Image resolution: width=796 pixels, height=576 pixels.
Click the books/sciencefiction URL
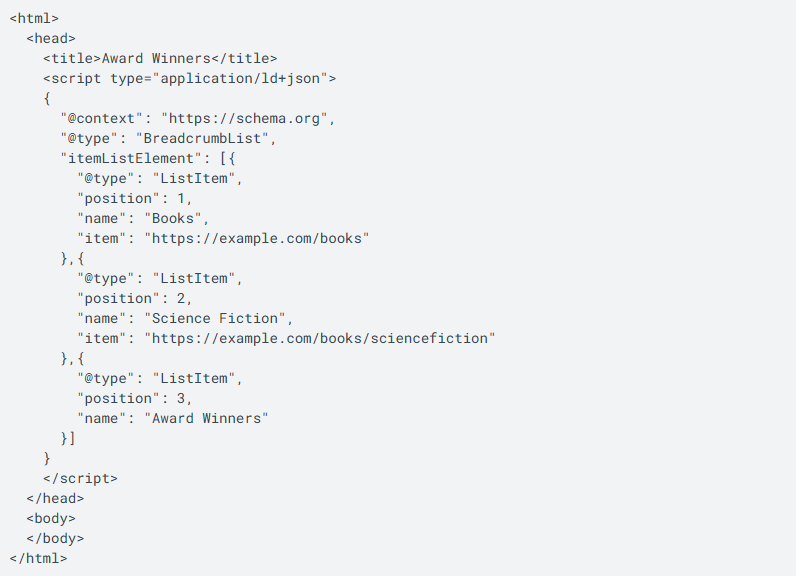tap(320, 338)
